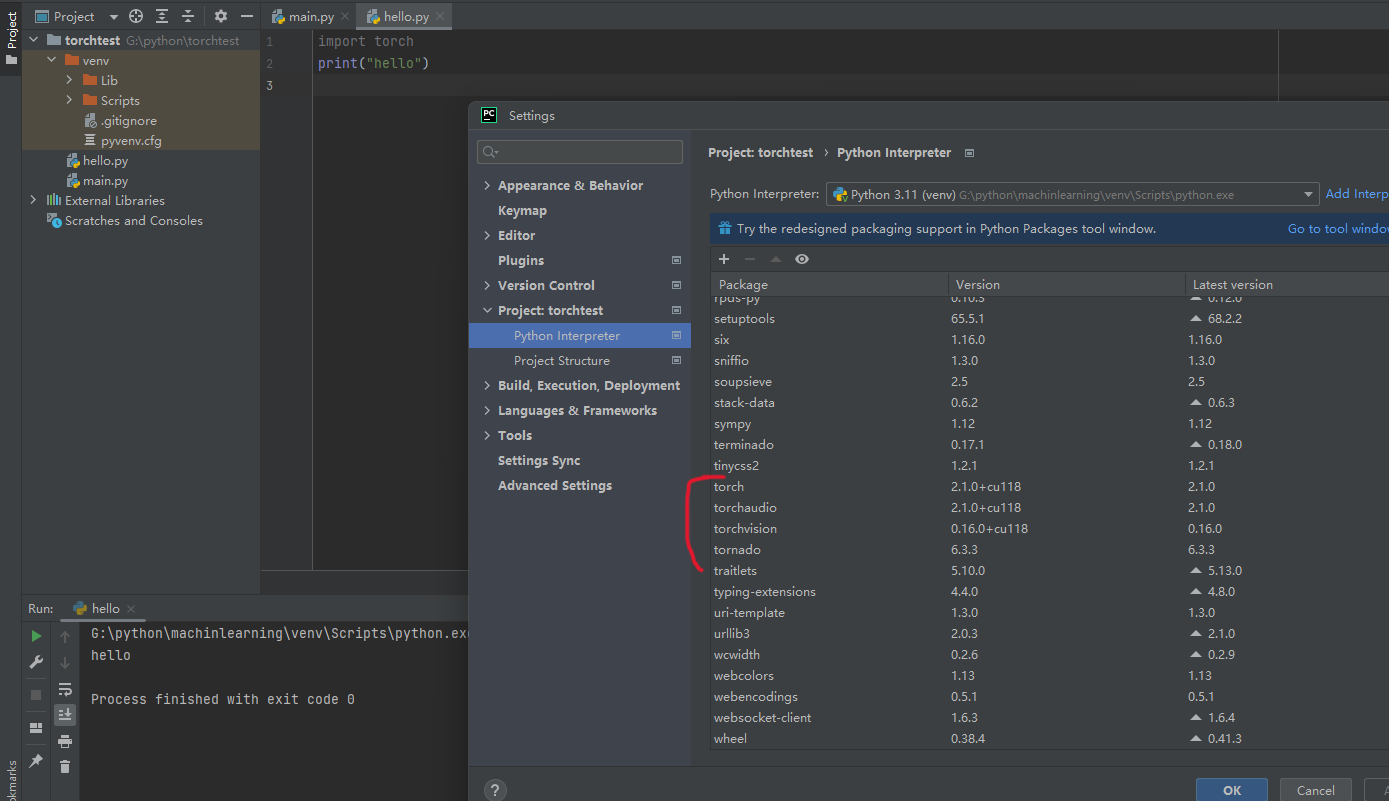Click the print icon in Run console
Viewport: 1389px width, 801px height.
(x=65, y=741)
